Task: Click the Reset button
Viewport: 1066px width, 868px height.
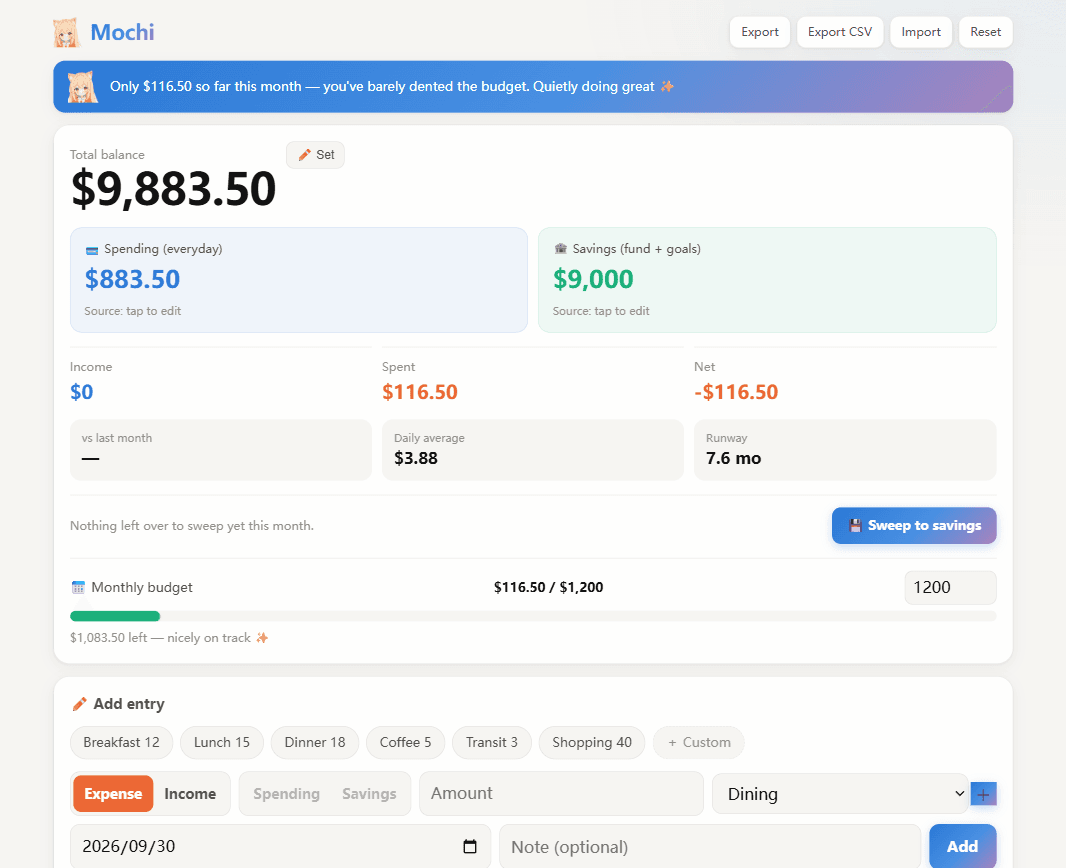Action: [x=985, y=32]
